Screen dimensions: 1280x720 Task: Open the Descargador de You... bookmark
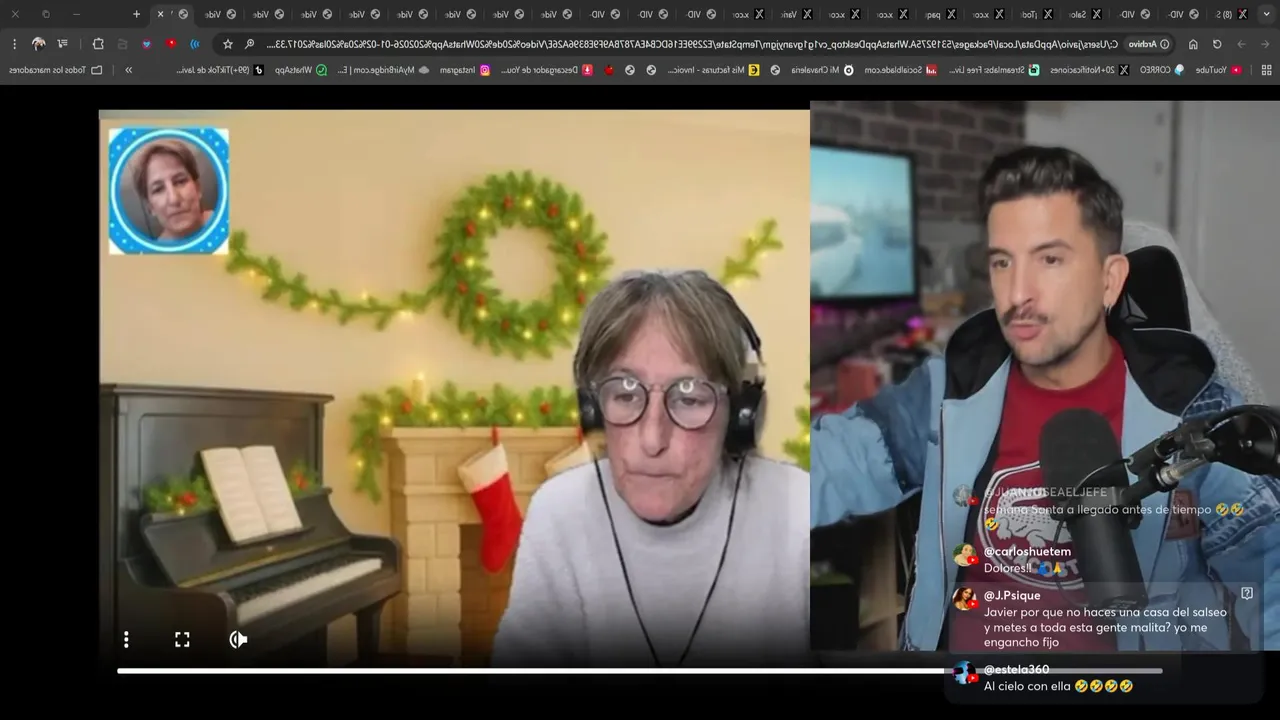(546, 70)
